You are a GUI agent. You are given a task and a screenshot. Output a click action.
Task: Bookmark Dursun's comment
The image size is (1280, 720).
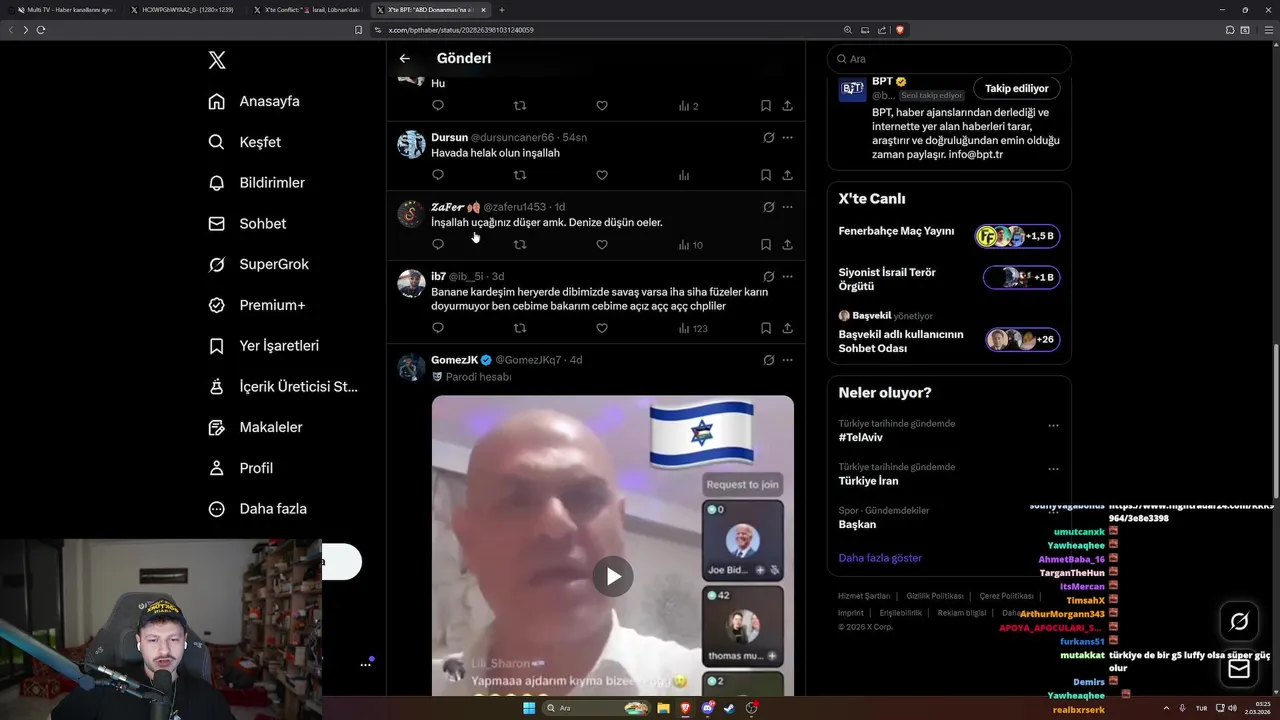[x=765, y=175]
